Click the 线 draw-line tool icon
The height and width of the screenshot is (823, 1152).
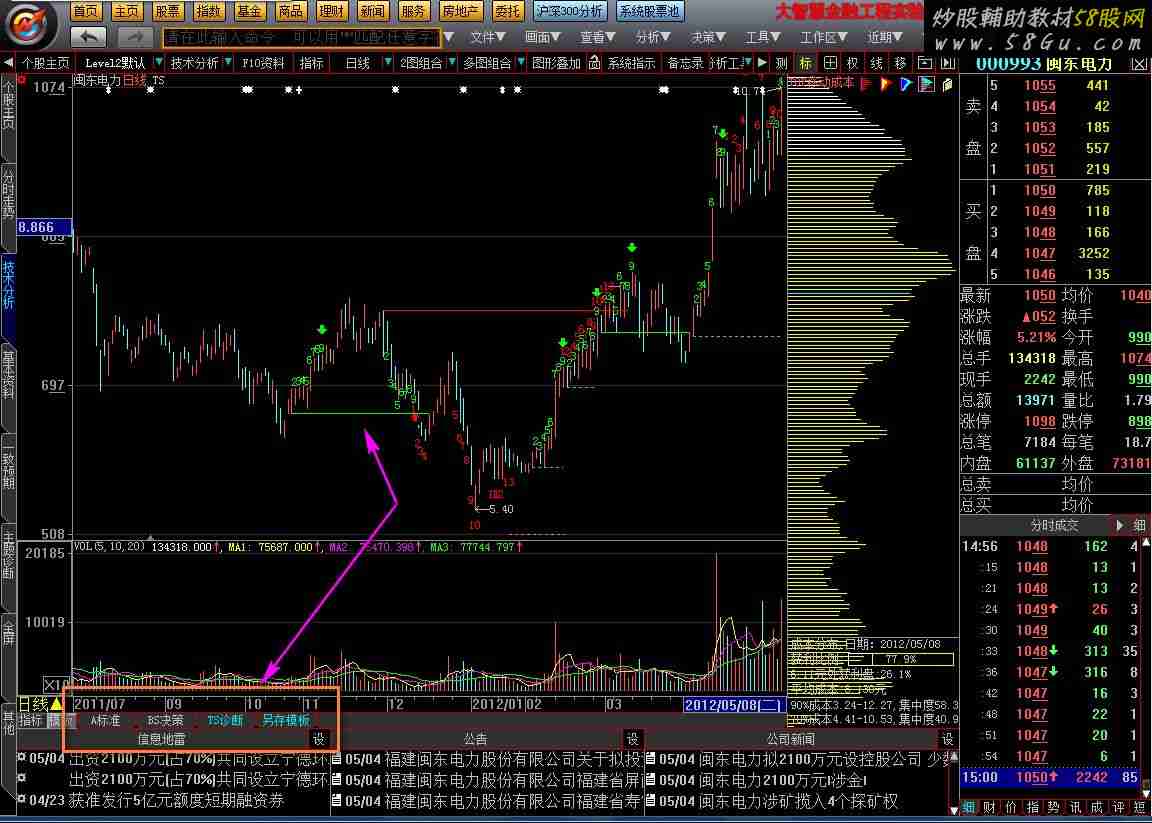876,63
